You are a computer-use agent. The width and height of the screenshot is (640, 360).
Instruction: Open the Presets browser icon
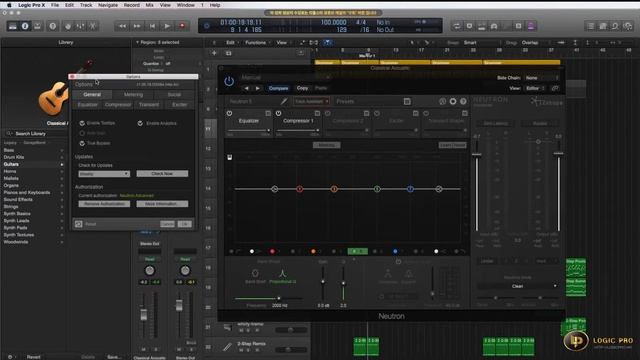click(x=407, y=101)
